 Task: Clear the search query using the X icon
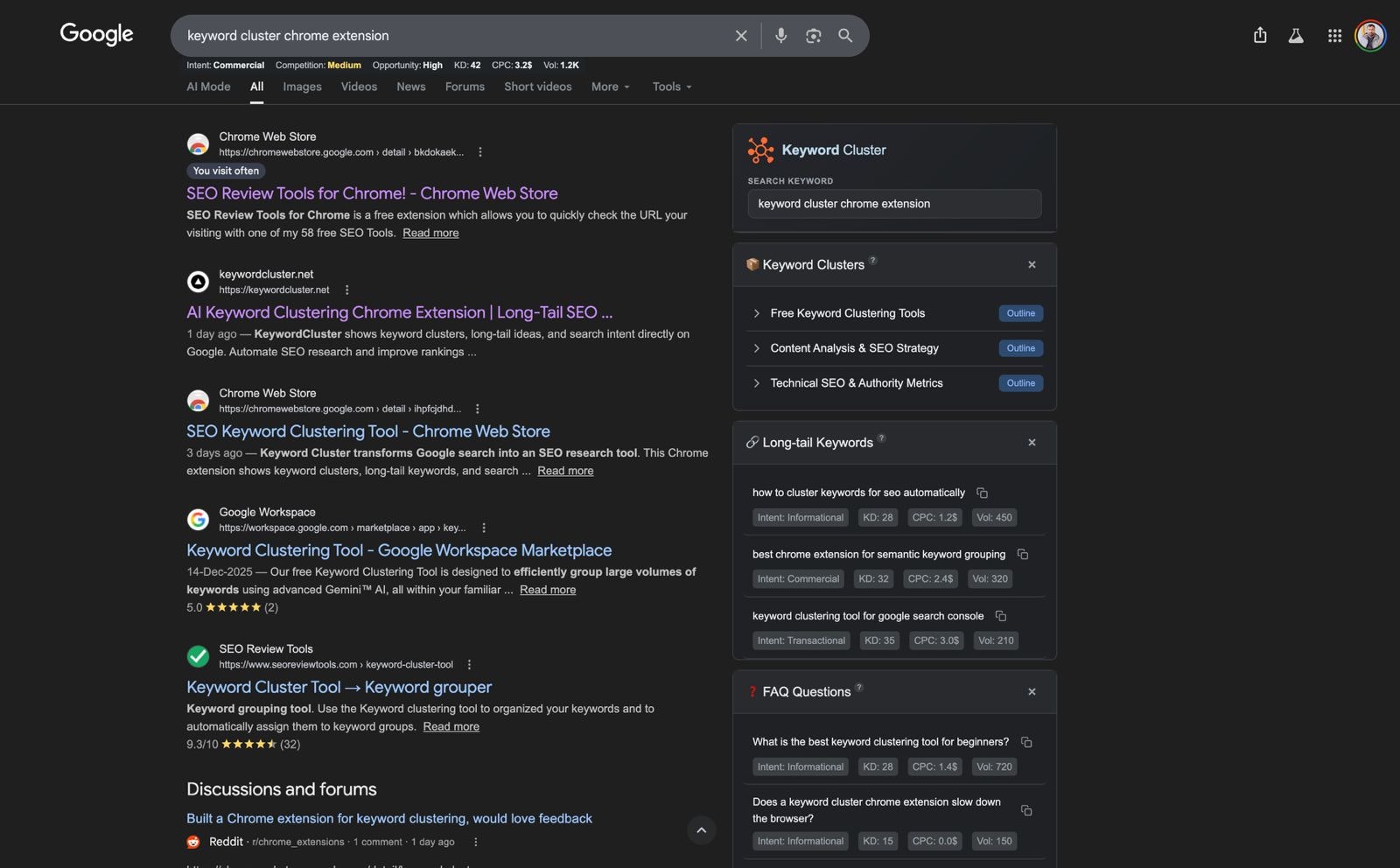tap(740, 36)
